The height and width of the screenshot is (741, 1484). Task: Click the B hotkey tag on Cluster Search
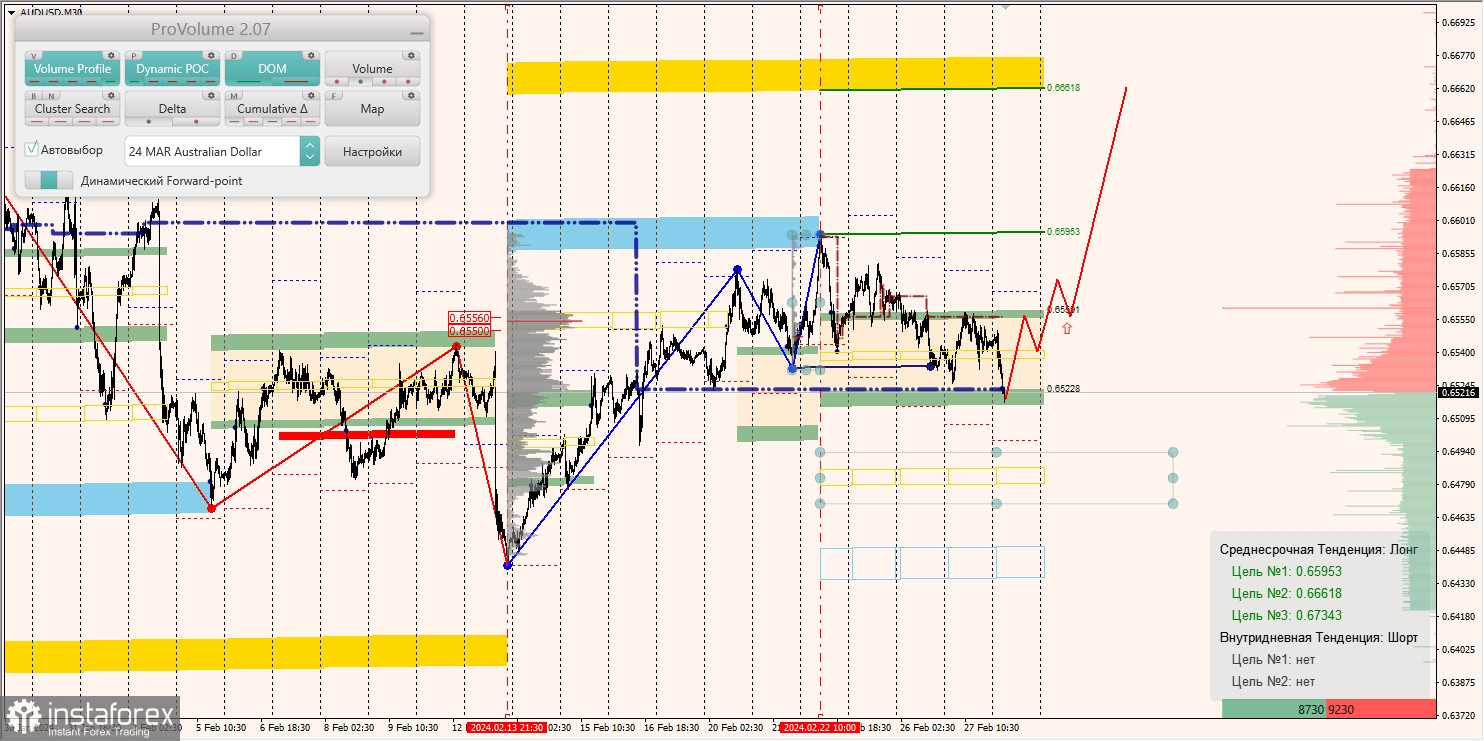(33, 96)
